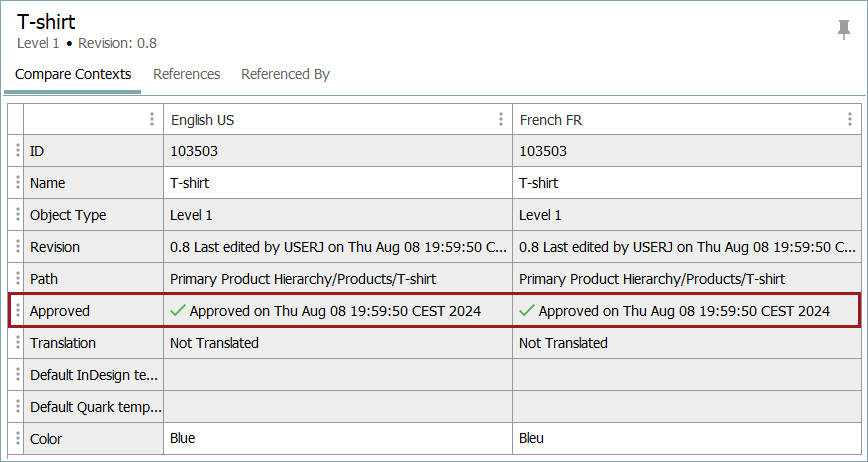
Task: Click the drag handle of the Revision row
Action: (17, 247)
